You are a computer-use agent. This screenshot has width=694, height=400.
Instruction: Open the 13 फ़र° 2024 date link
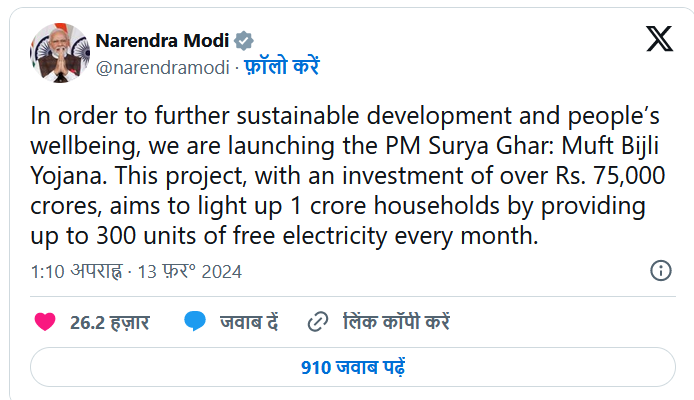tap(191, 272)
